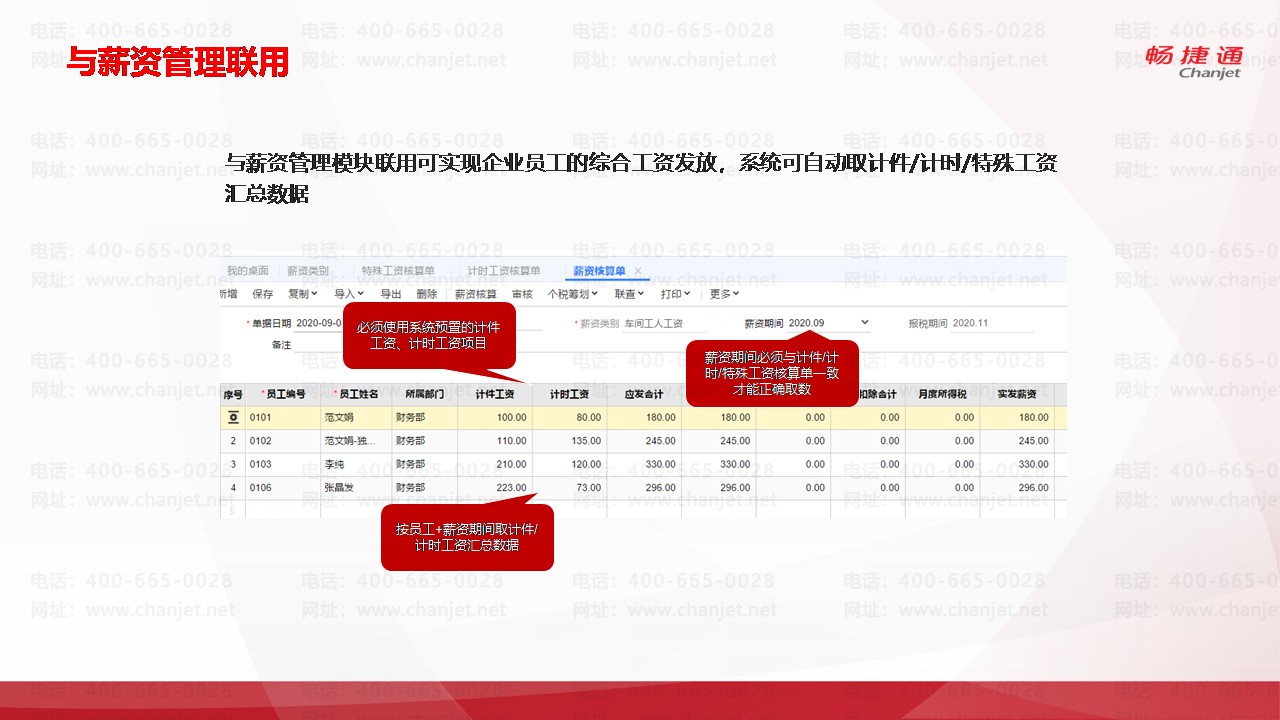This screenshot has width=1280, height=720.
Task: Select the 计时工资核算单 tab
Action: click(x=504, y=271)
